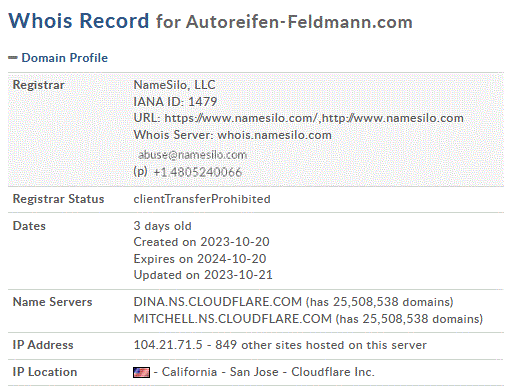This screenshot has height=389, width=505.
Task: Click the Expires on 2024-10-20 date
Action: 200,259
